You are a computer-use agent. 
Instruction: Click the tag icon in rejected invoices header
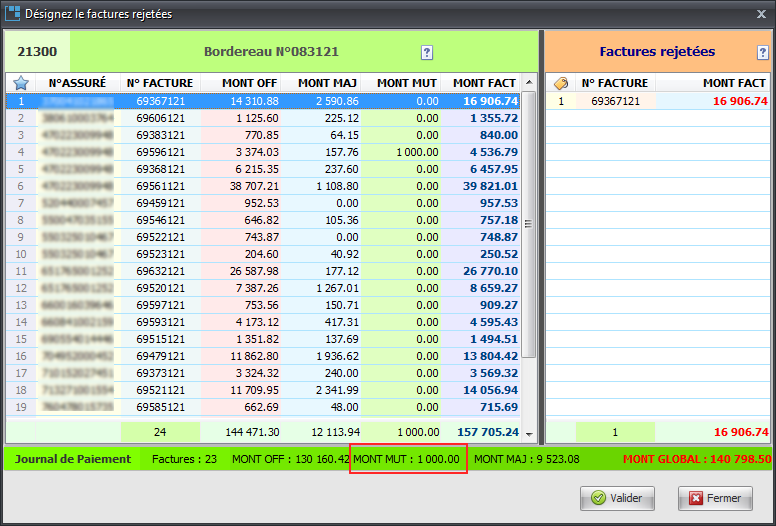[x=560, y=83]
